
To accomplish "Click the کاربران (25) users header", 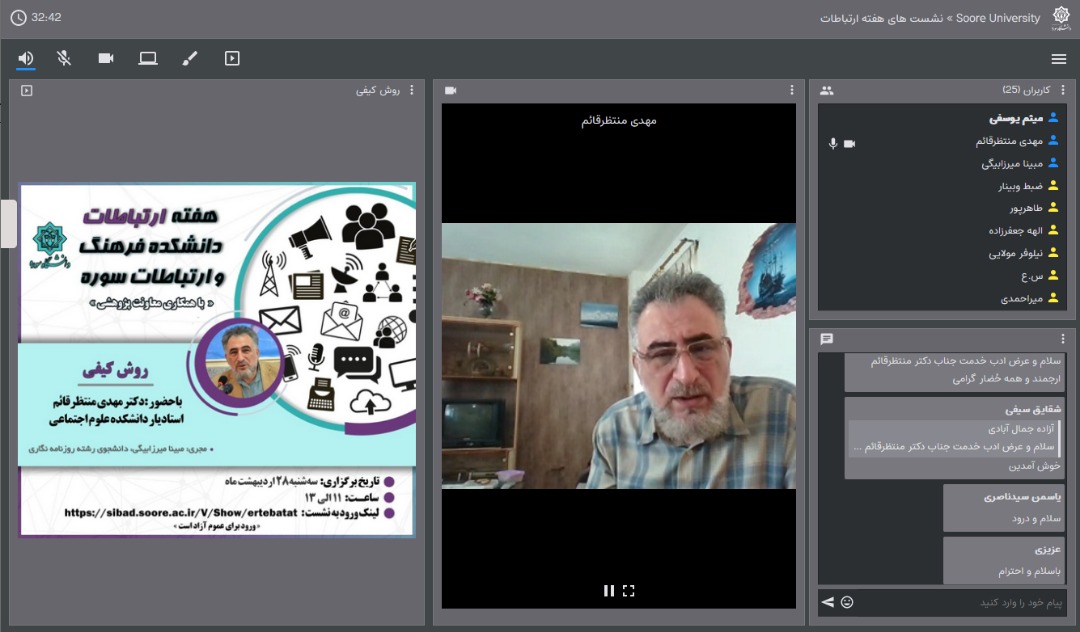I will [1026, 90].
